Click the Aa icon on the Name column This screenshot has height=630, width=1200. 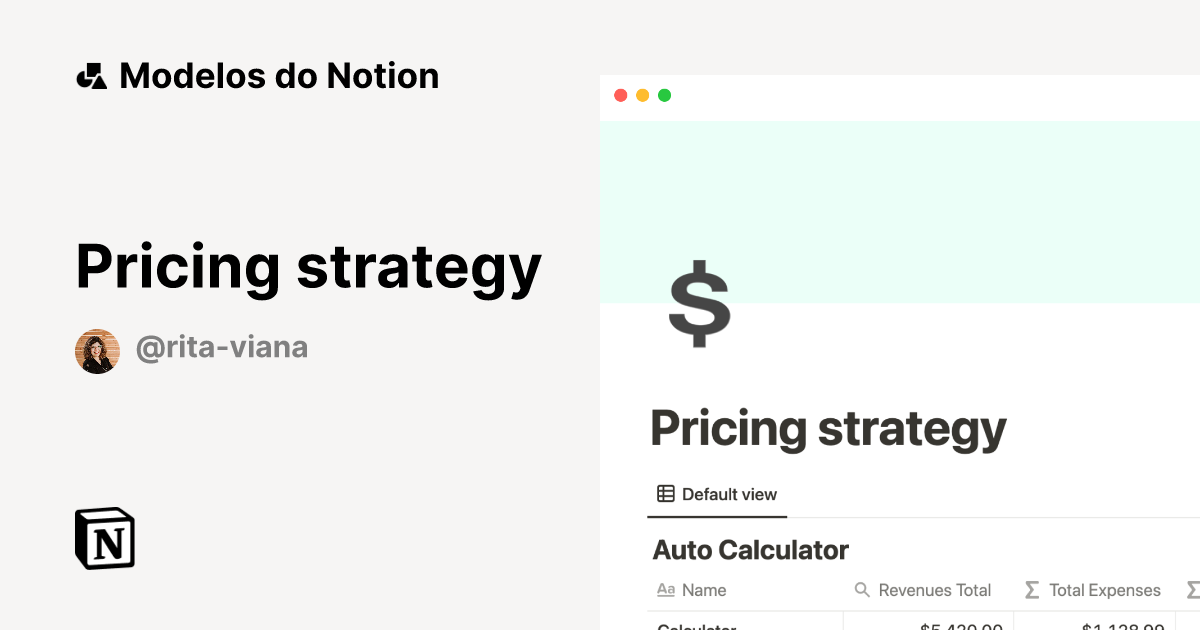[x=665, y=590]
